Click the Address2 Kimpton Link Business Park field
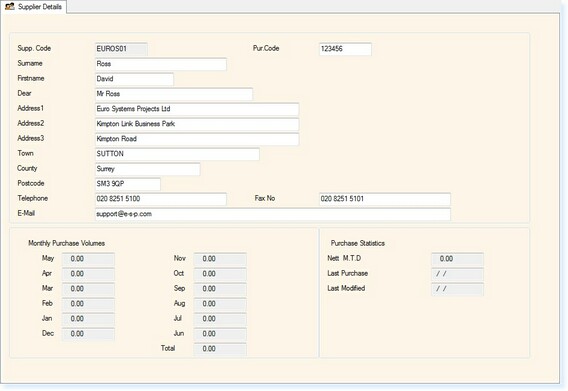This screenshot has height=391, width=568. pyautogui.click(x=197, y=124)
